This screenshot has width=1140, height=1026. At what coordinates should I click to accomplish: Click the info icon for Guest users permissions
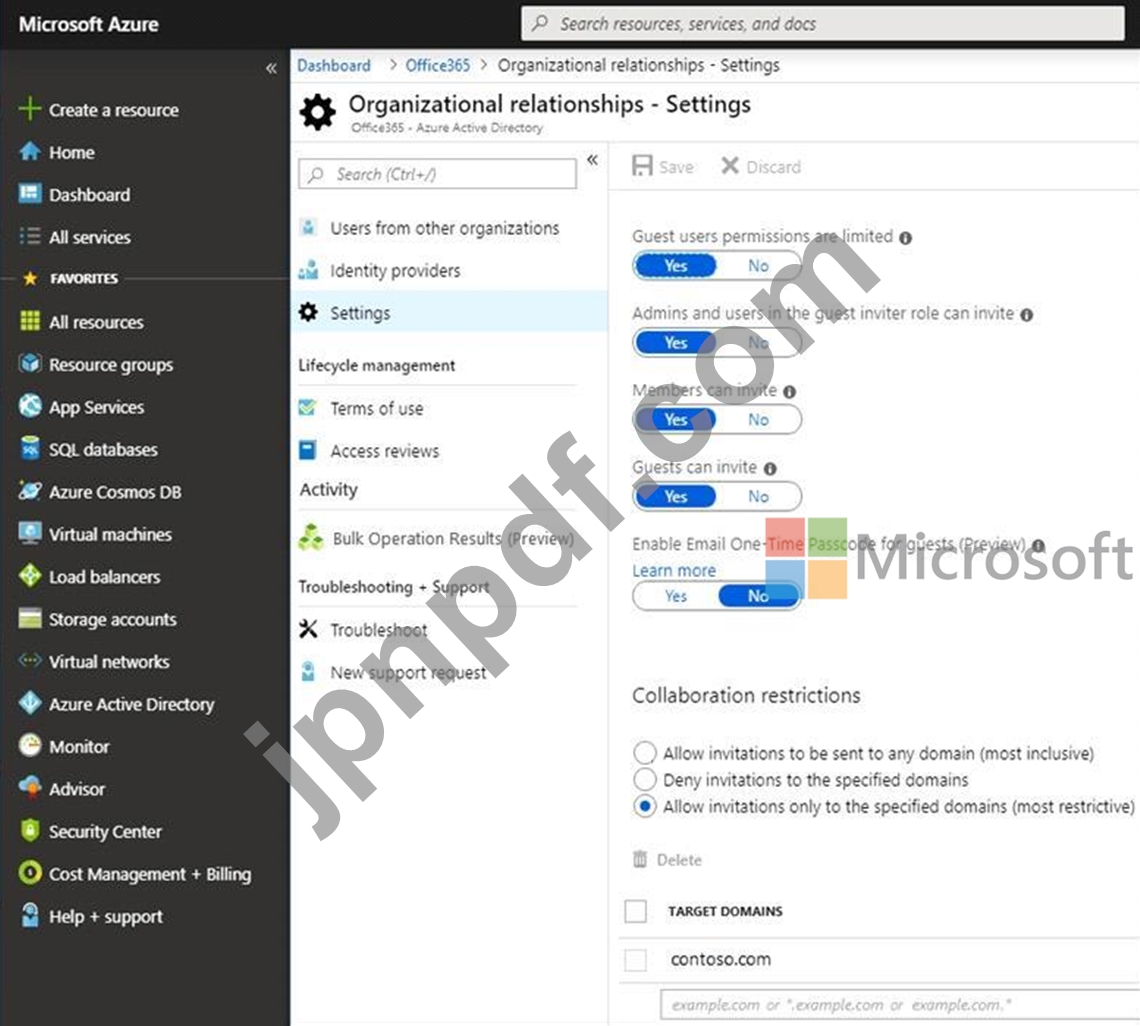pos(905,238)
